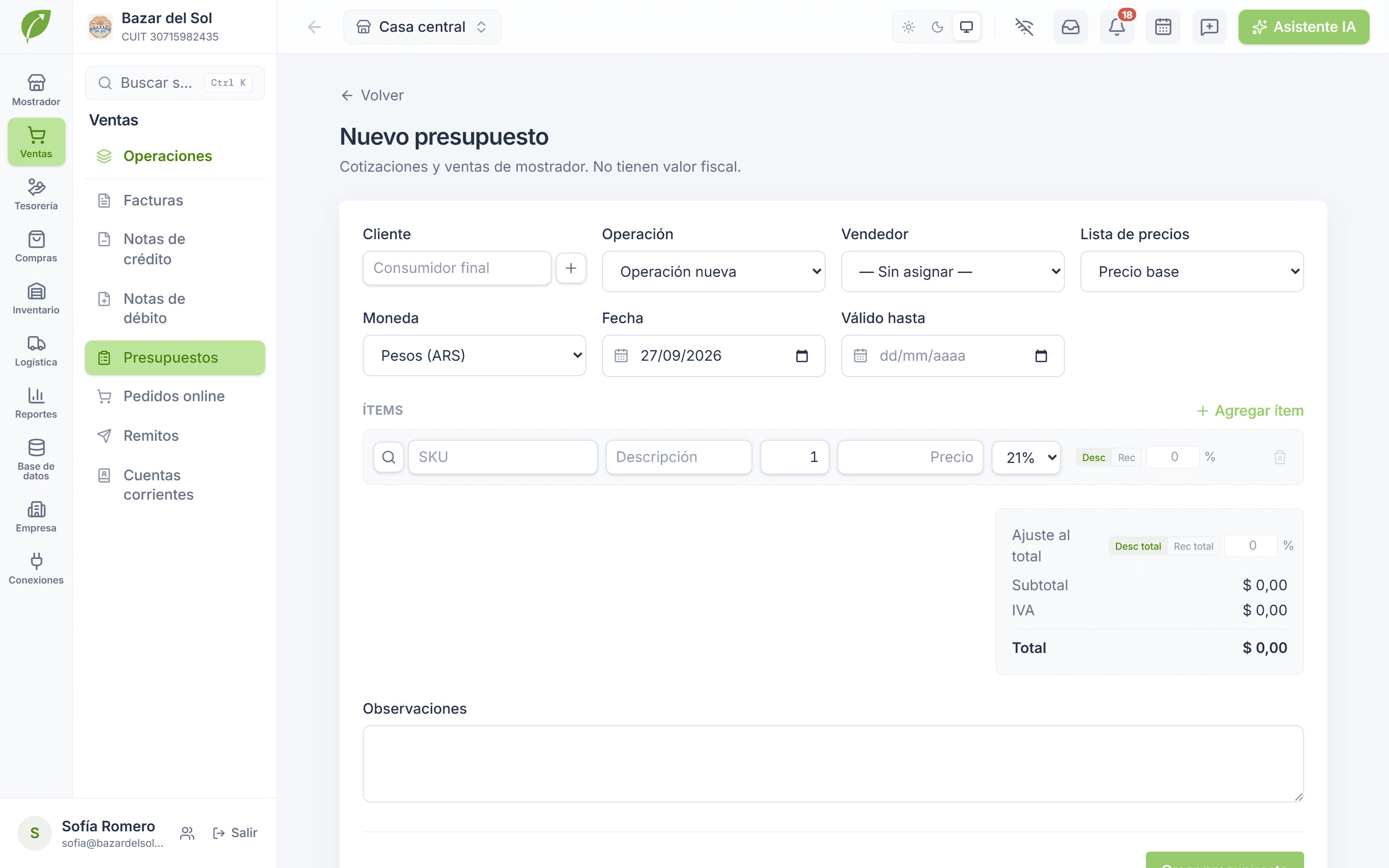Open the Operación dropdown
Image resolution: width=1389 pixels, height=868 pixels.
coord(713,271)
